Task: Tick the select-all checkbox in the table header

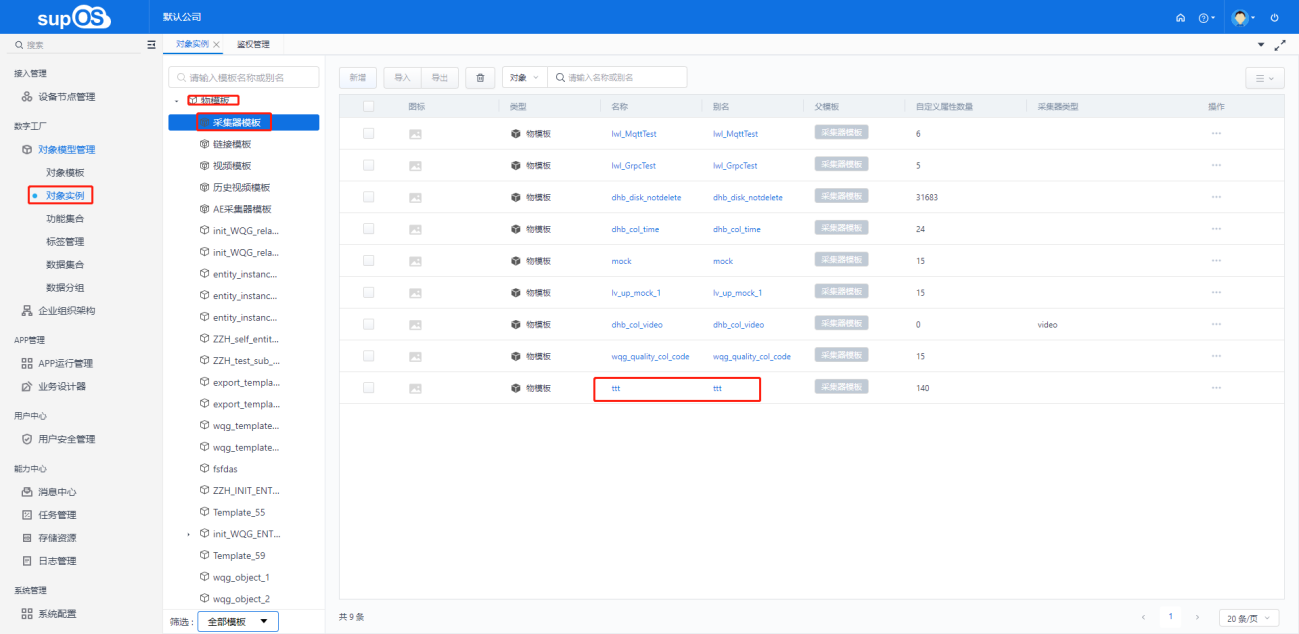Action: coord(369,107)
